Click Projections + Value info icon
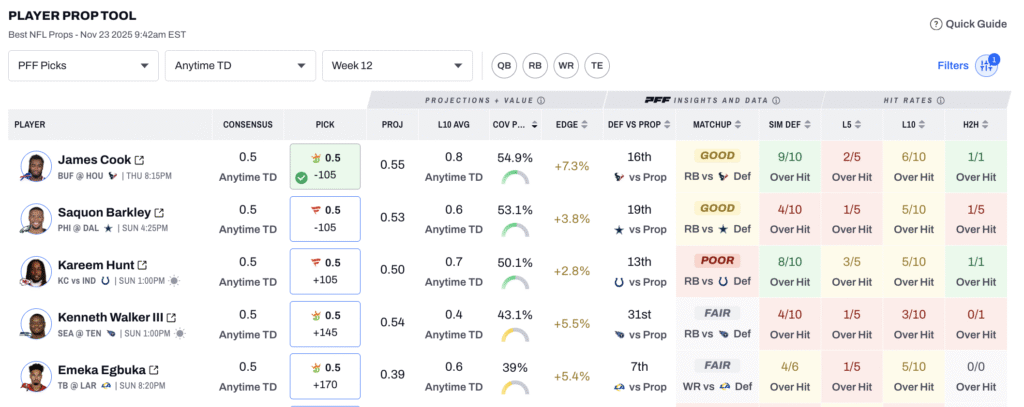Screen dimensions: 1024x407 pos(541,100)
